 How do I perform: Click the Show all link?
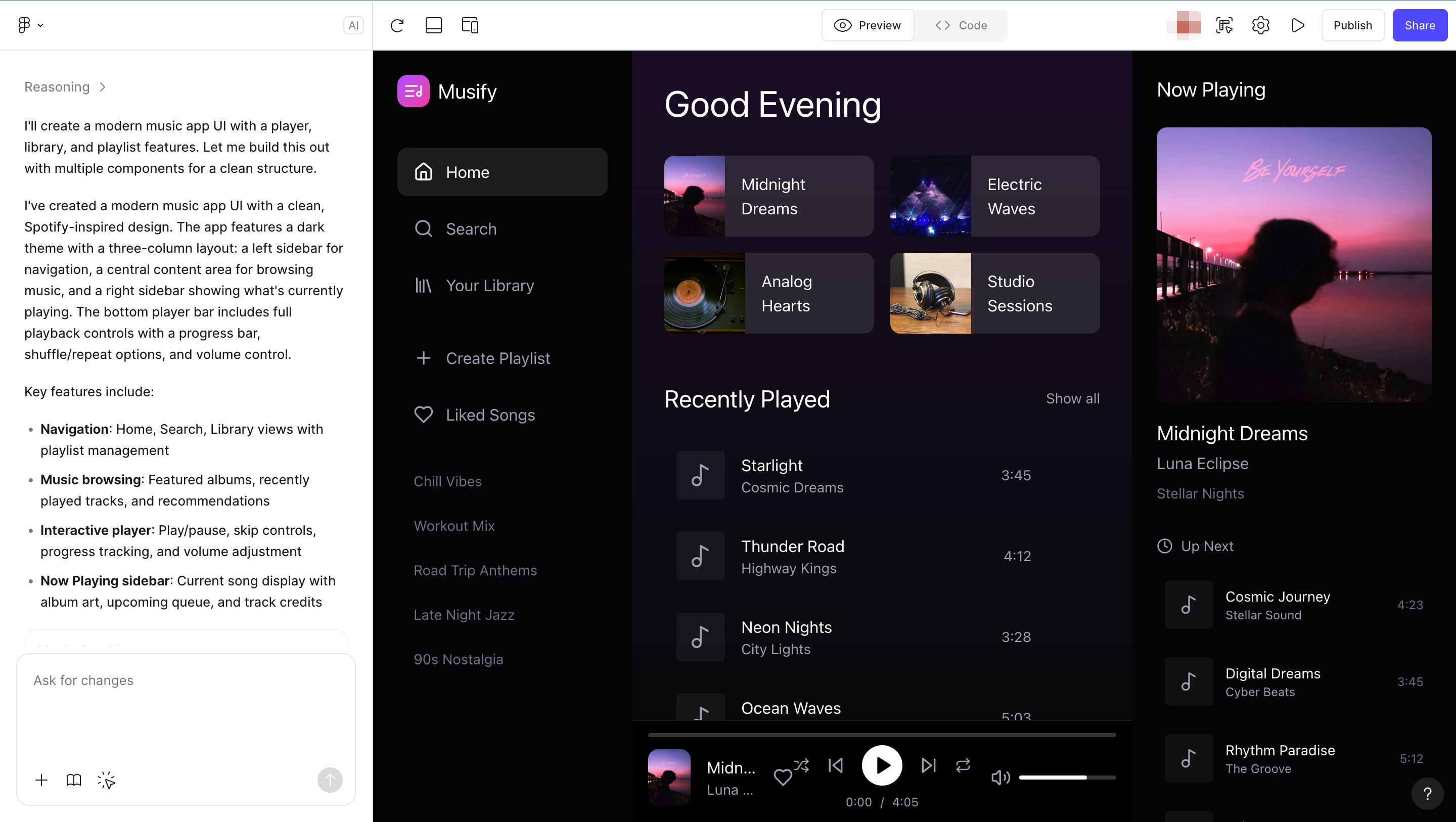click(x=1072, y=398)
